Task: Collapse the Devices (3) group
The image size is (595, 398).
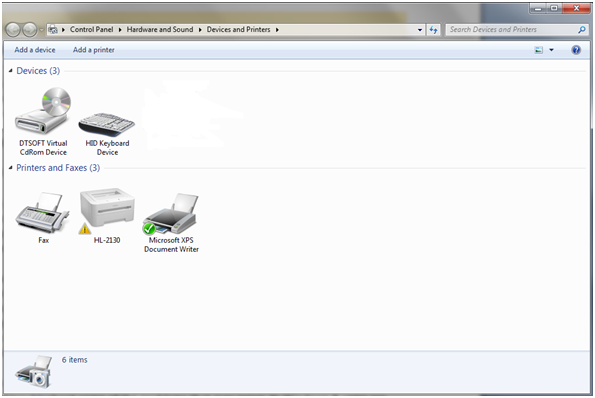Action: (11, 71)
